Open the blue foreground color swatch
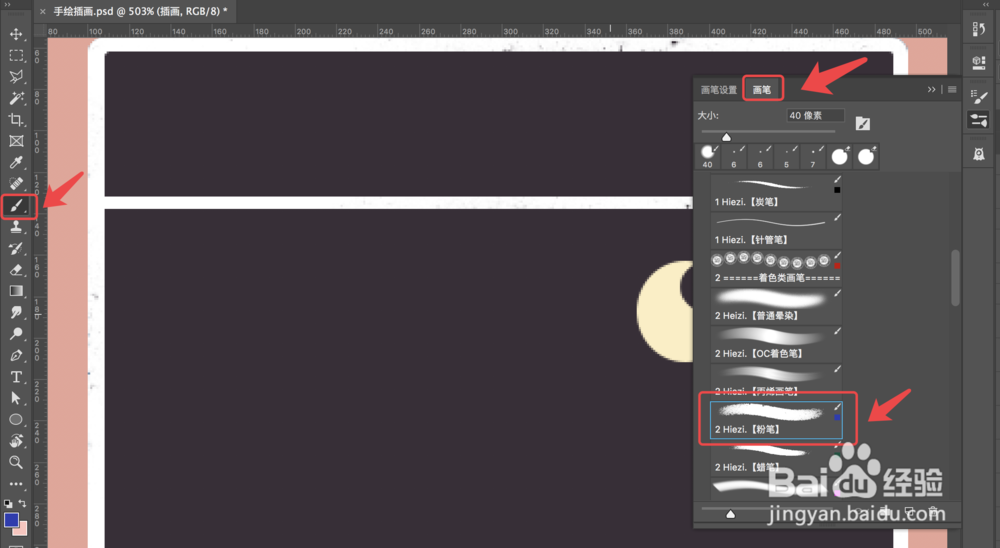Screen dimensions: 1000x548 pyautogui.click(x=11, y=520)
